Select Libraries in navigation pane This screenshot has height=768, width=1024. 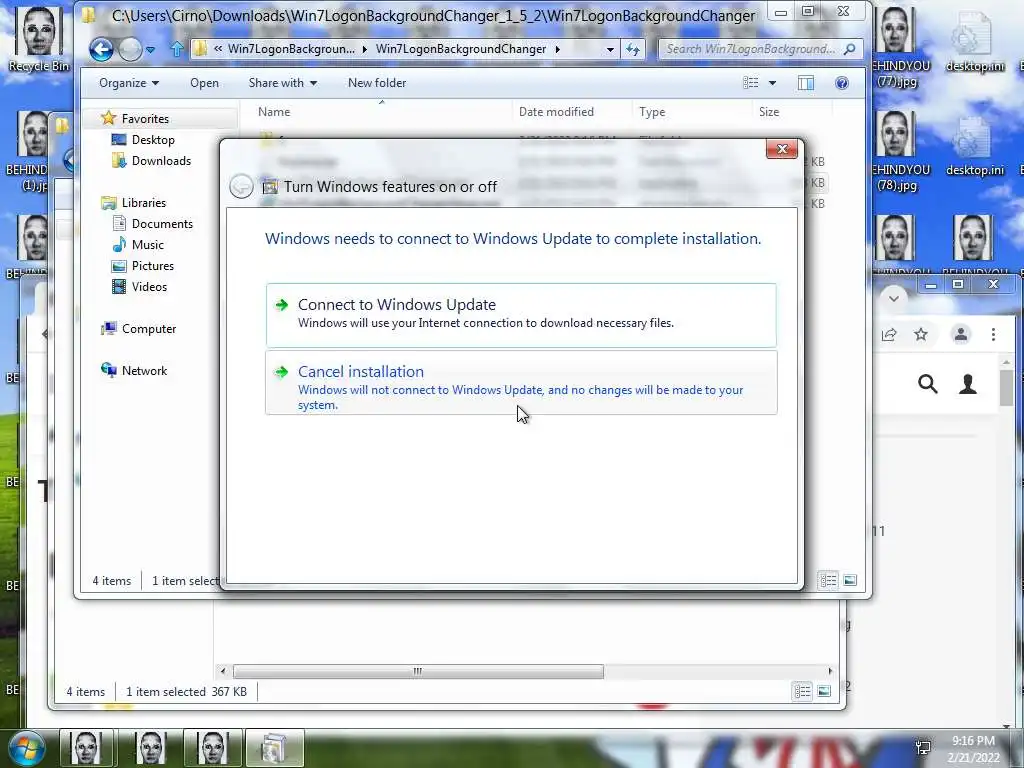point(144,202)
